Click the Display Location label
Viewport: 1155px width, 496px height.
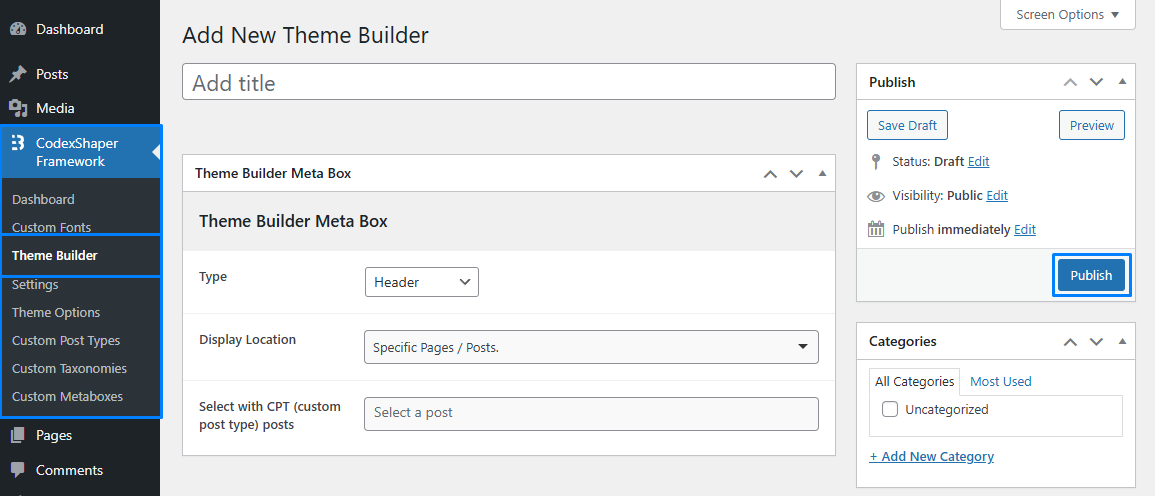pyautogui.click(x=248, y=340)
